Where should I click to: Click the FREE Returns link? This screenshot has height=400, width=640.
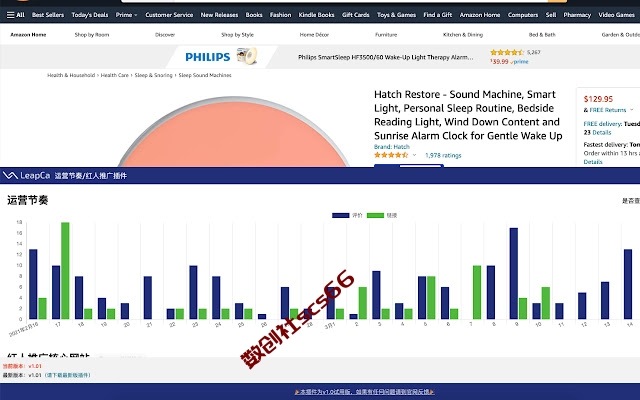click(x=608, y=110)
